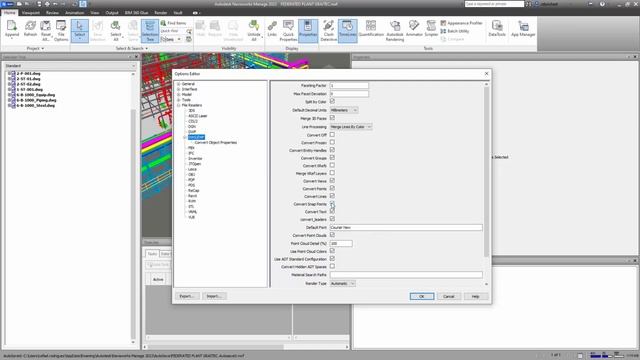Toggle the Use Point Cloud Colors checkbox
This screenshot has width=640, height=360.
[332, 251]
